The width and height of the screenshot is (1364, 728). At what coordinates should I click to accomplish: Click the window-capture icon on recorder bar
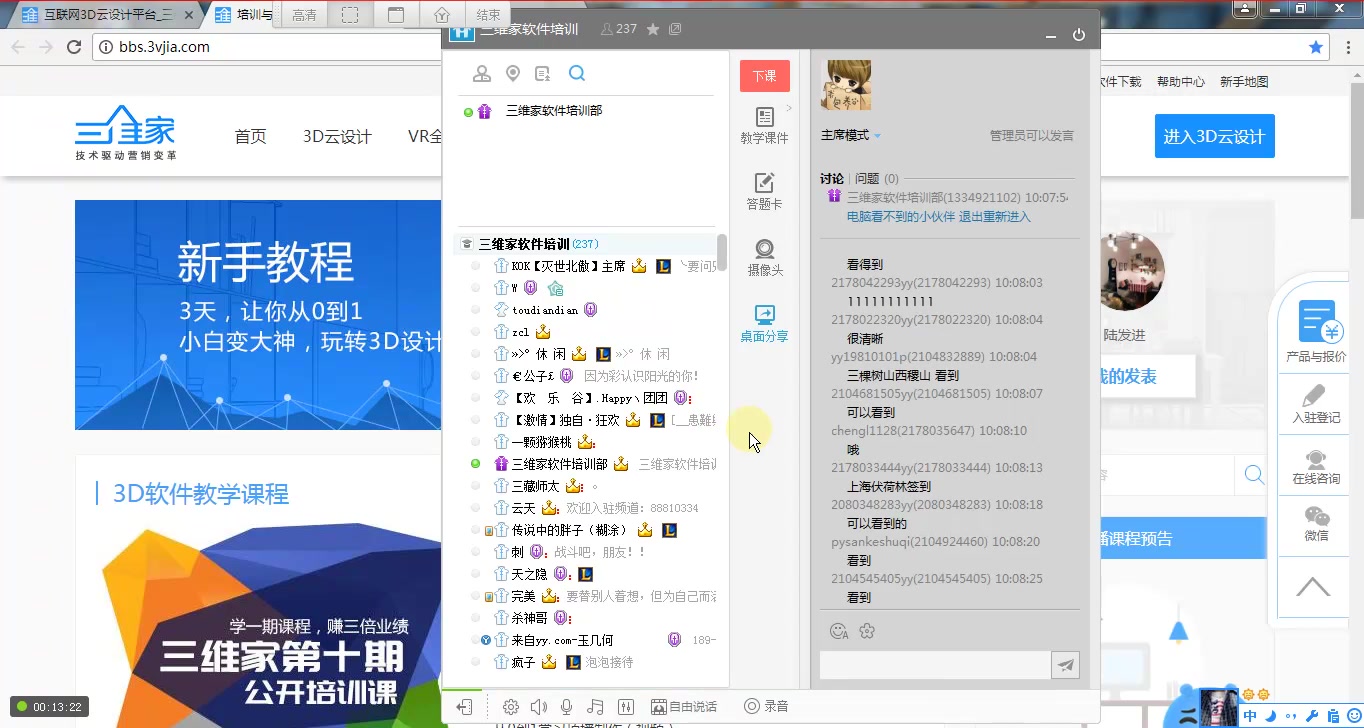point(396,15)
